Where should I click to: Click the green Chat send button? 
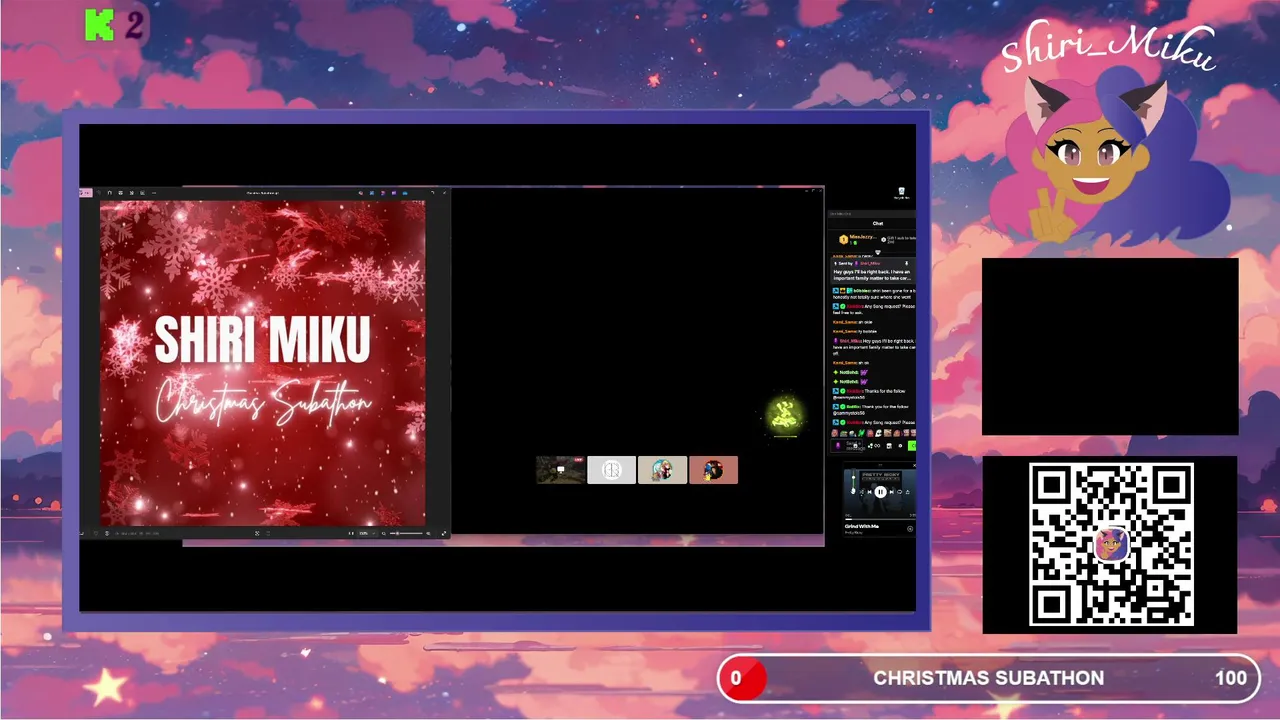tap(912, 445)
